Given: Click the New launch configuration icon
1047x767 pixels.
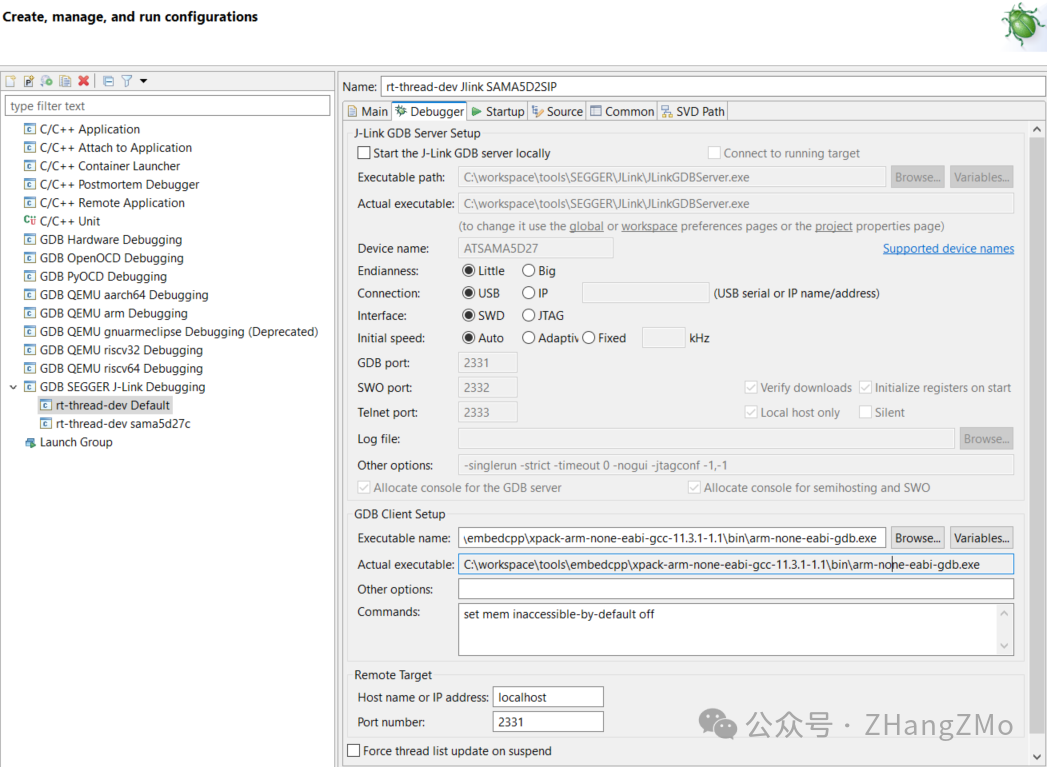Looking at the screenshot, I should 11,81.
